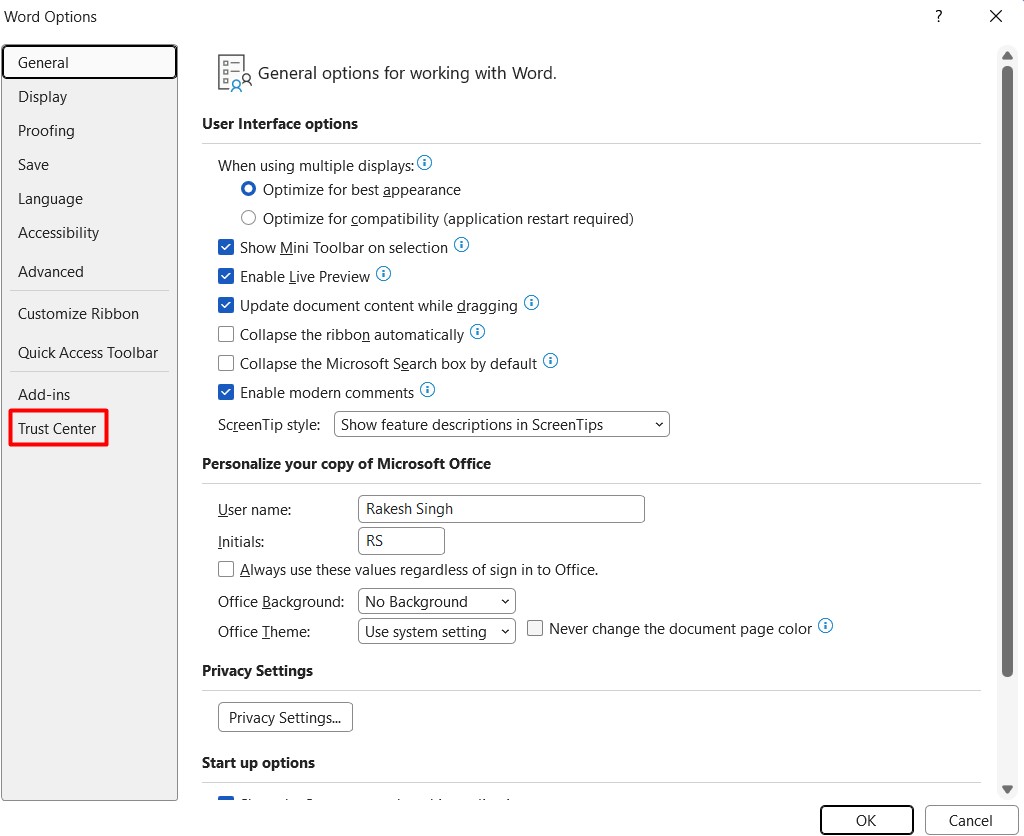The height and width of the screenshot is (836, 1024).
Task: Click inside the User name field
Action: pyautogui.click(x=501, y=509)
